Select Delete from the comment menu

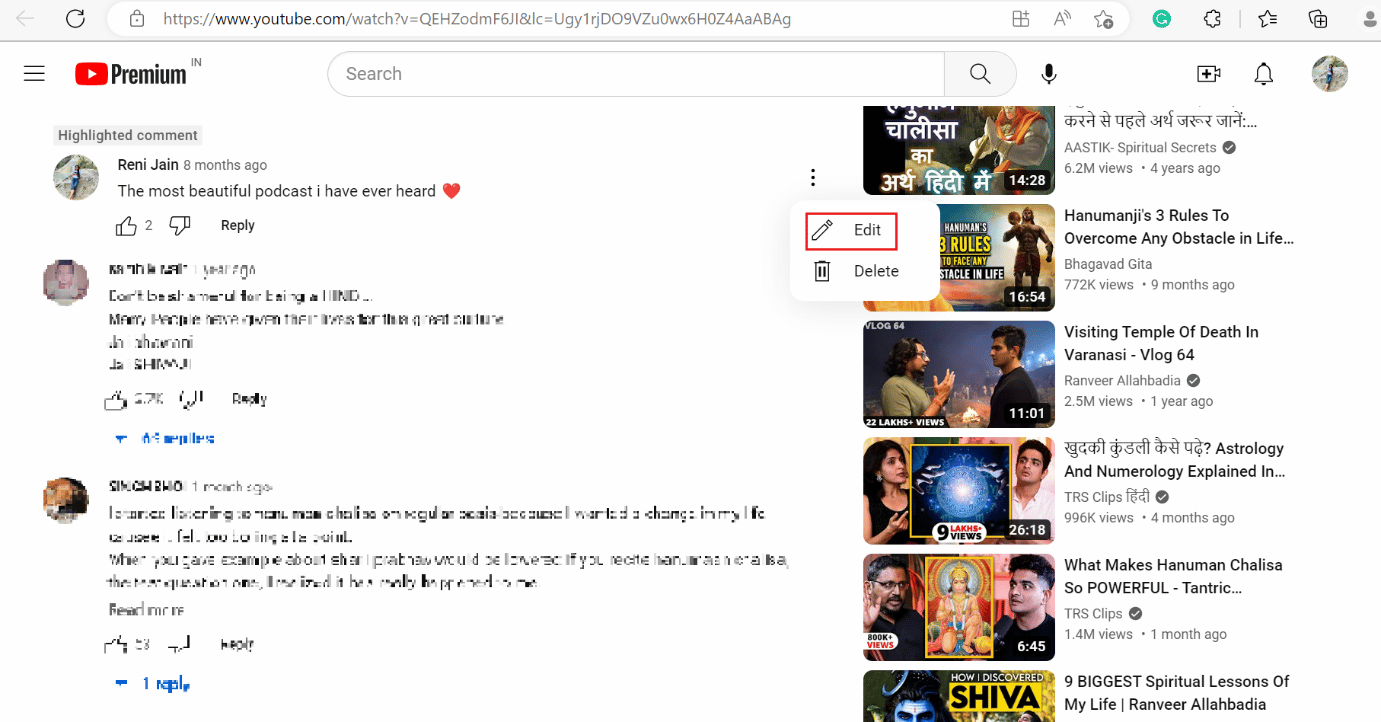pos(875,270)
